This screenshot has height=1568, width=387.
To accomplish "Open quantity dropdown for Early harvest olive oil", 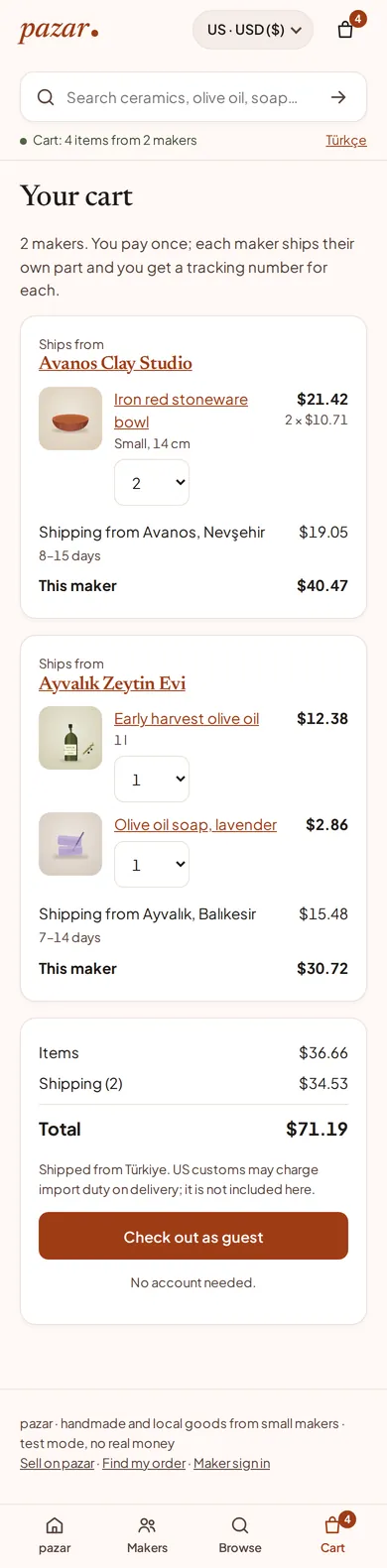I will pyautogui.click(x=152, y=780).
